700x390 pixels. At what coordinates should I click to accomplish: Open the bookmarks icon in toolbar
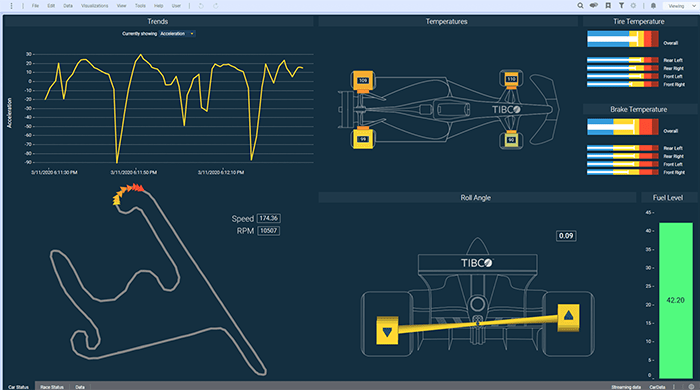coord(608,6)
